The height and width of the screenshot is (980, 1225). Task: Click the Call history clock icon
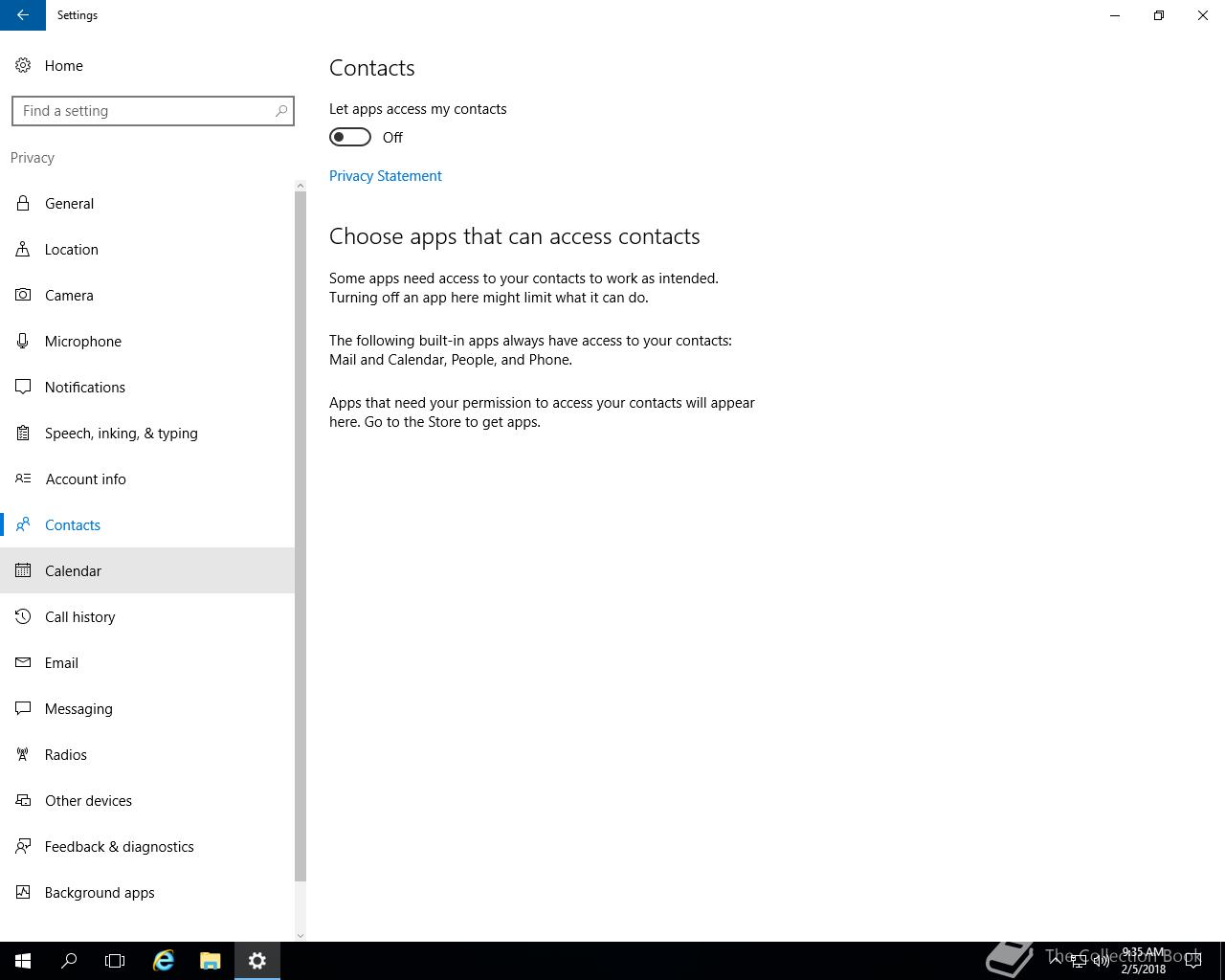point(23,616)
